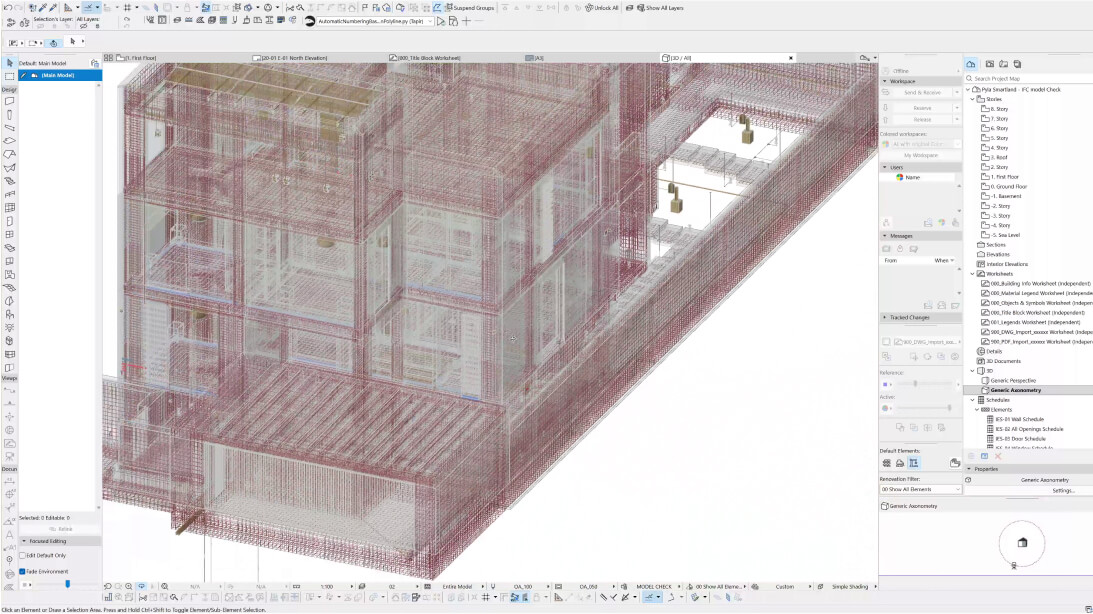Click the orbit icon in the small toolbar
Screen dimensions: 1093x614
pyautogui.click(x=53, y=43)
